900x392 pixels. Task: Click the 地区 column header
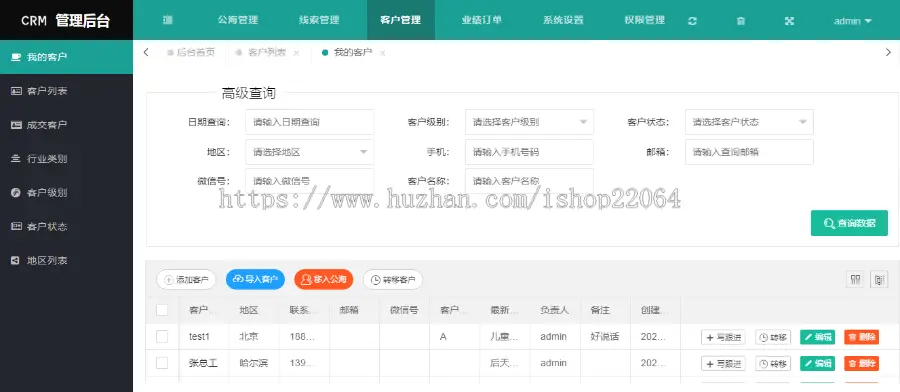[x=254, y=311]
